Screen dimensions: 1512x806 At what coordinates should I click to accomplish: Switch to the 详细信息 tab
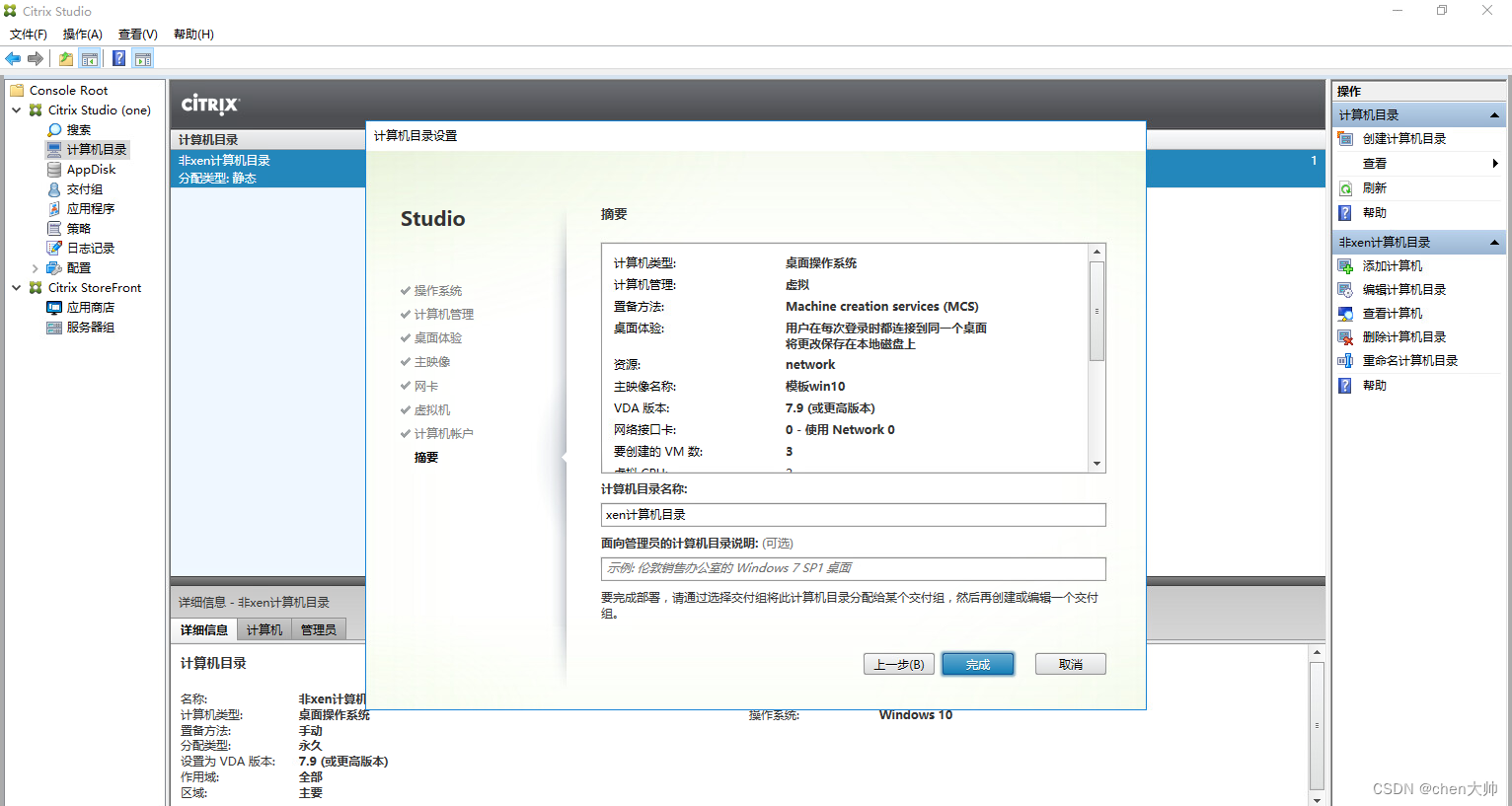[x=204, y=630]
